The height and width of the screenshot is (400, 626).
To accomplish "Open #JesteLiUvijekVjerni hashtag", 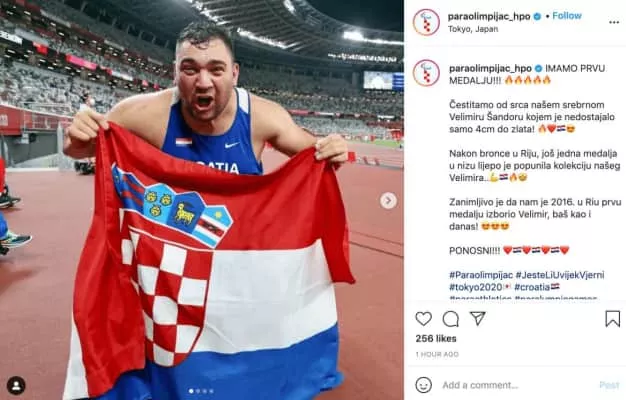I will coord(560,275).
